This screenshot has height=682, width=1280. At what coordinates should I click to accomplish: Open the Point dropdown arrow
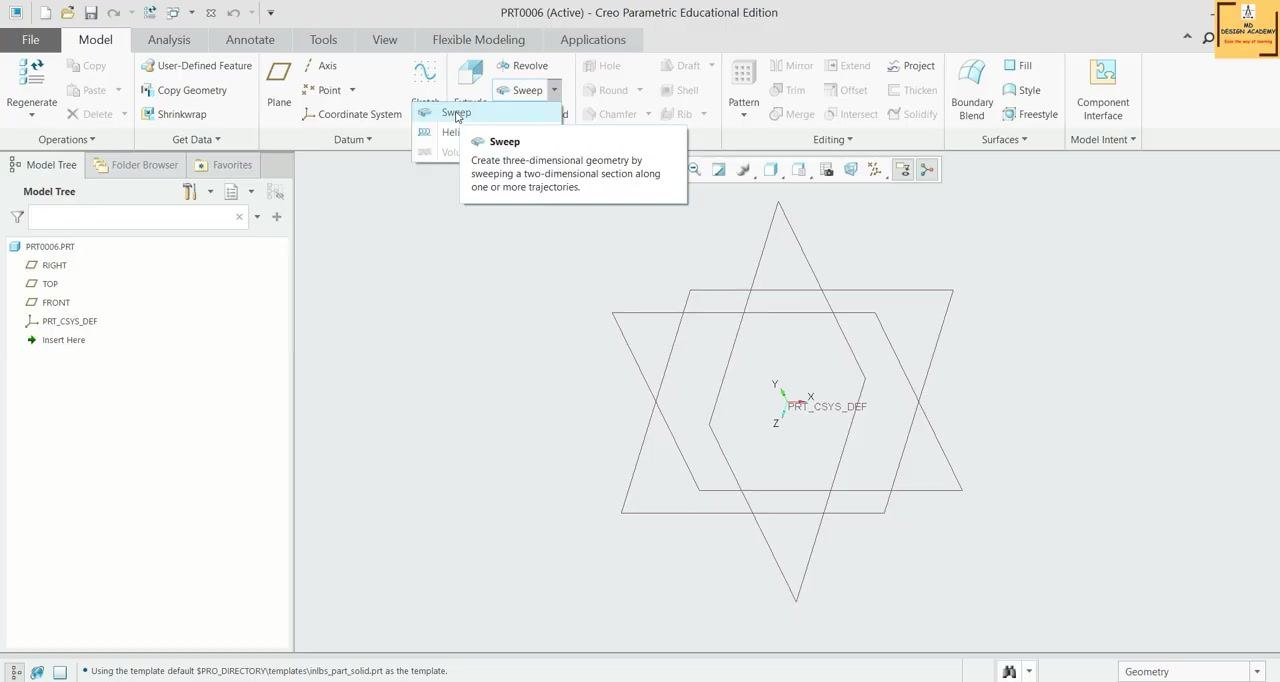[352, 90]
